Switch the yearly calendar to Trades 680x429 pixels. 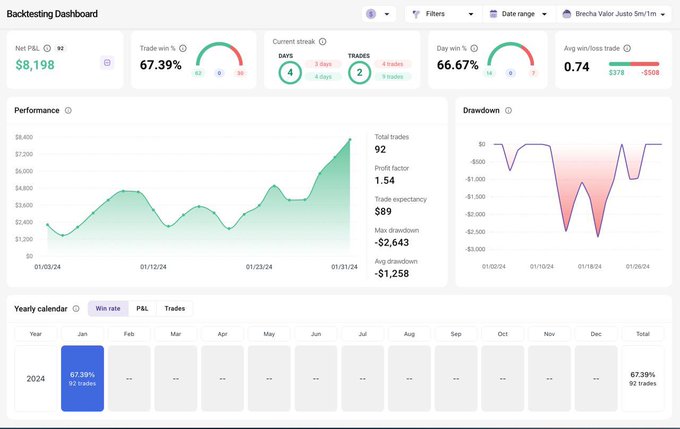(x=175, y=308)
